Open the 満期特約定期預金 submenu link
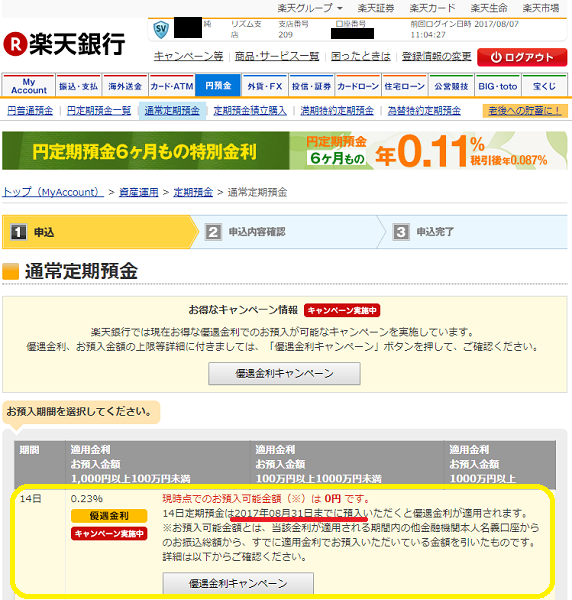Image resolution: width=572 pixels, height=600 pixels. pyautogui.click(x=337, y=111)
